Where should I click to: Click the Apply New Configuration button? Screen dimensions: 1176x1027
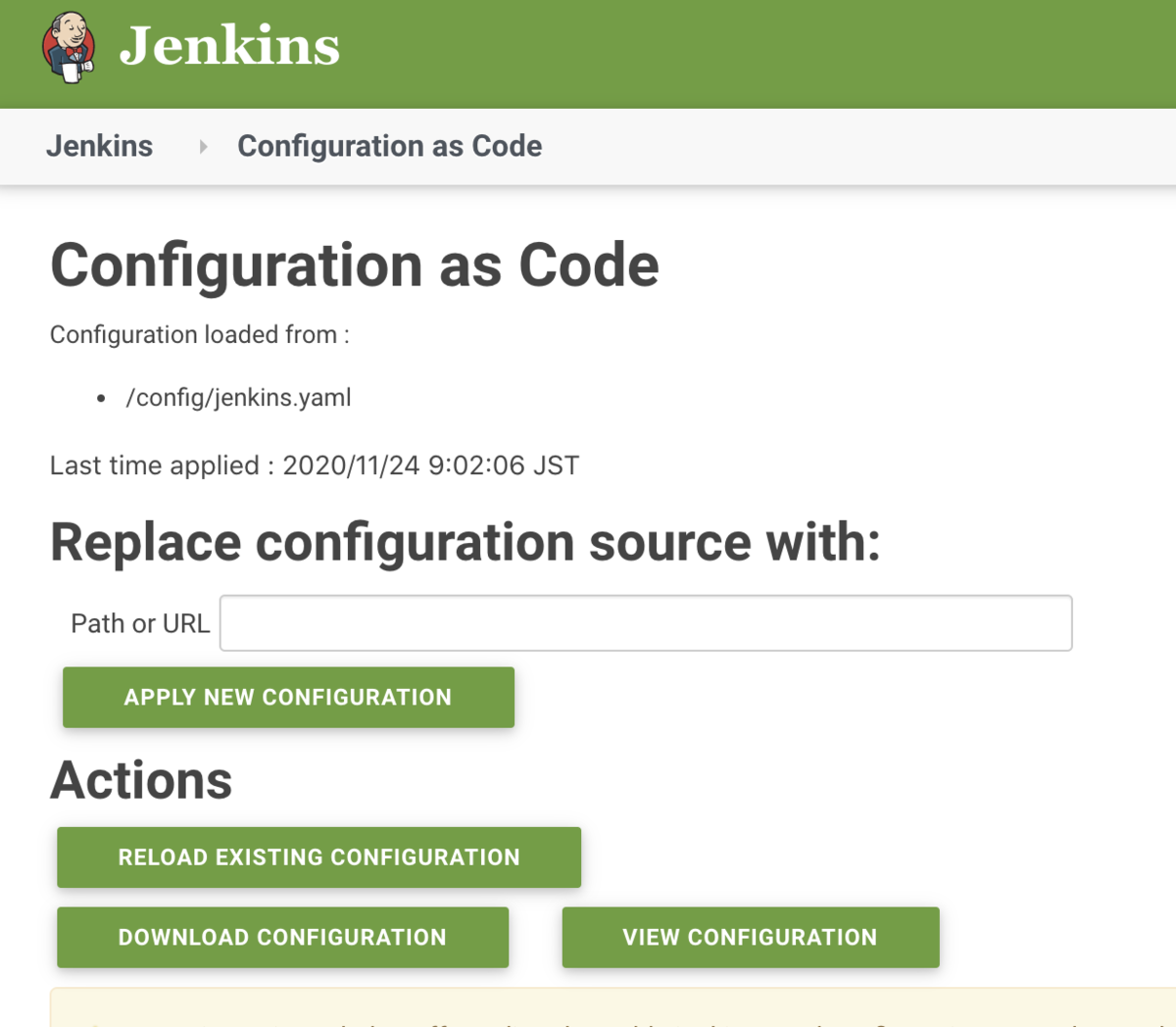pyautogui.click(x=288, y=698)
